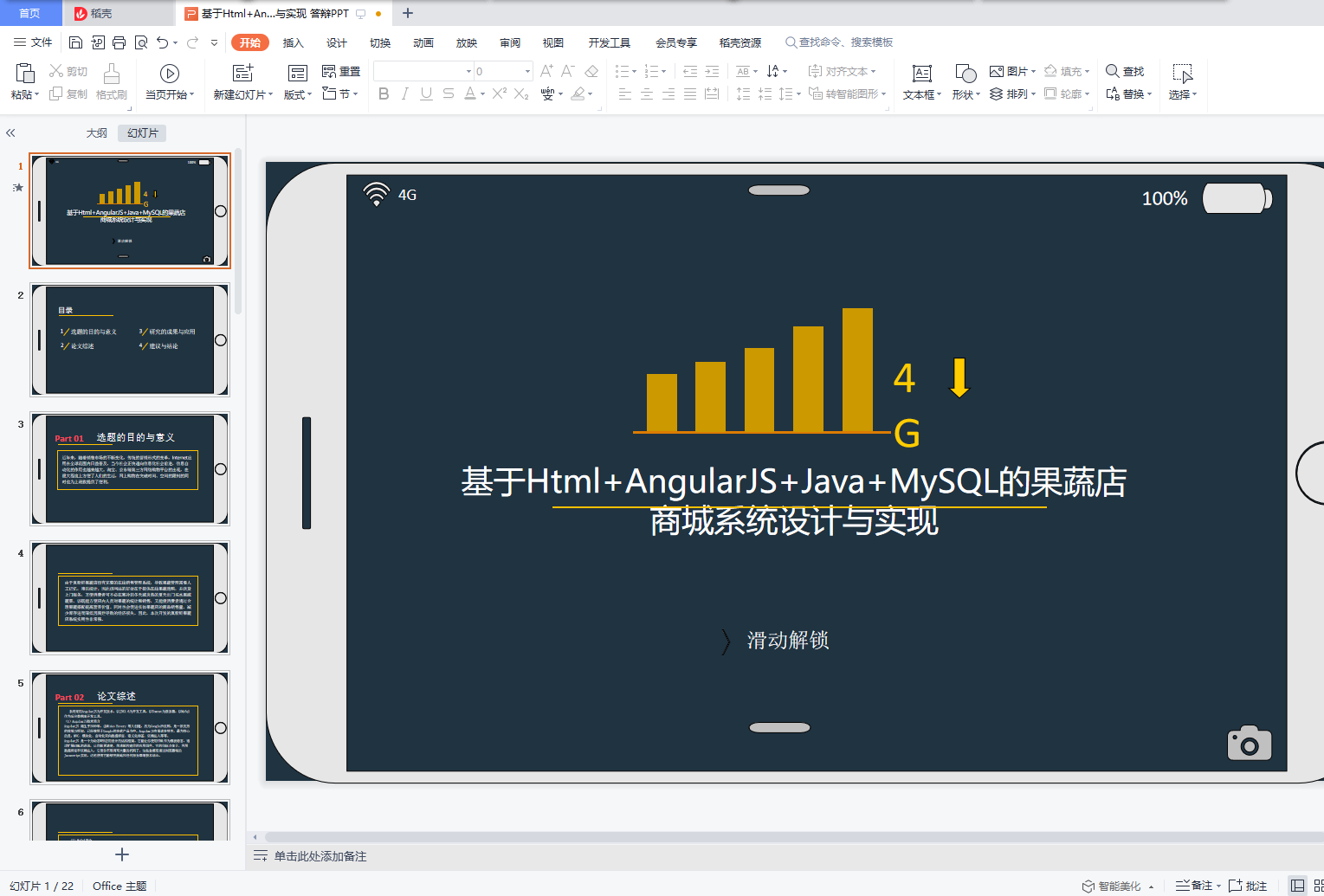Center-align the paragraph text
The width and height of the screenshot is (1324, 896).
click(647, 93)
